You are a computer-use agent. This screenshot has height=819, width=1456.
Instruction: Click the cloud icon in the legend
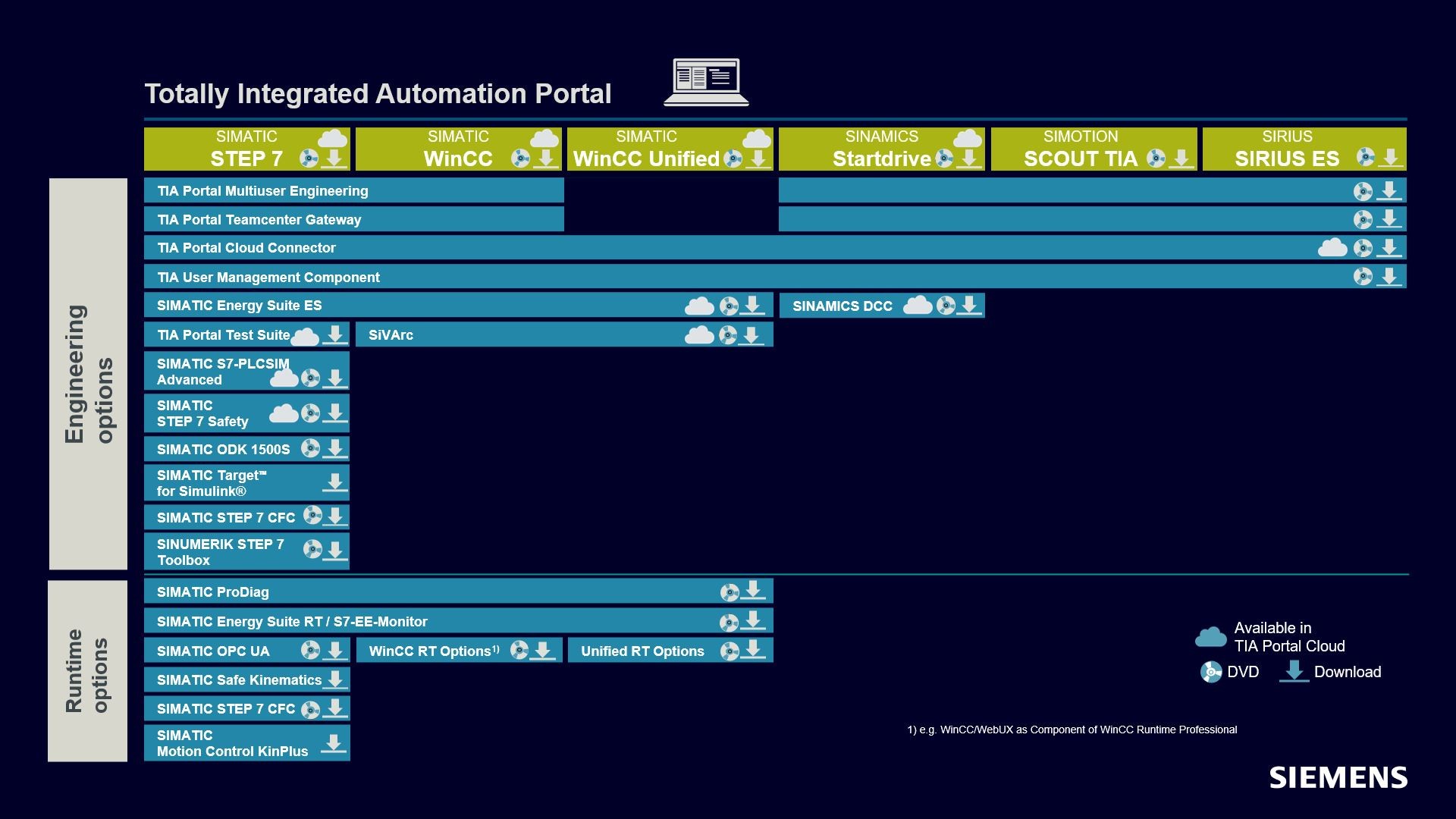(1210, 637)
